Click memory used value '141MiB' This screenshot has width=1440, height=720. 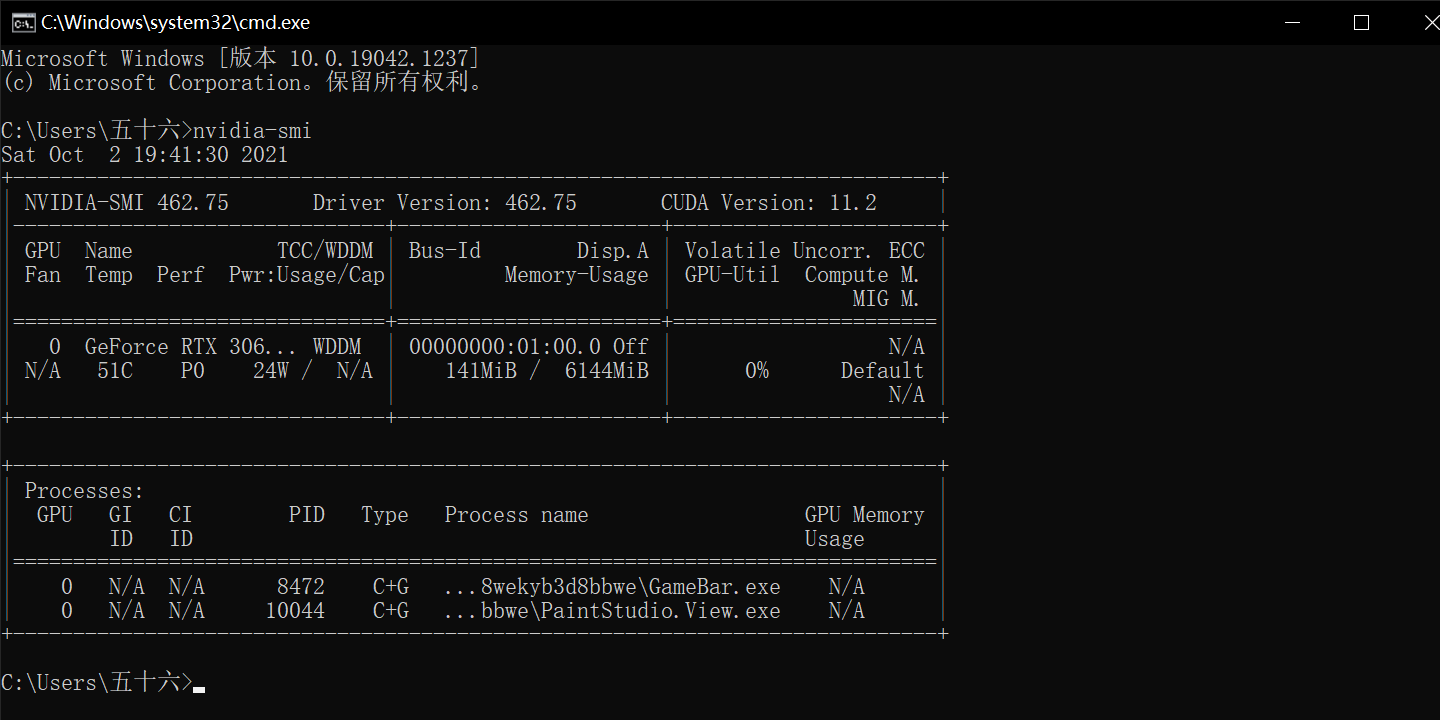[x=481, y=371]
